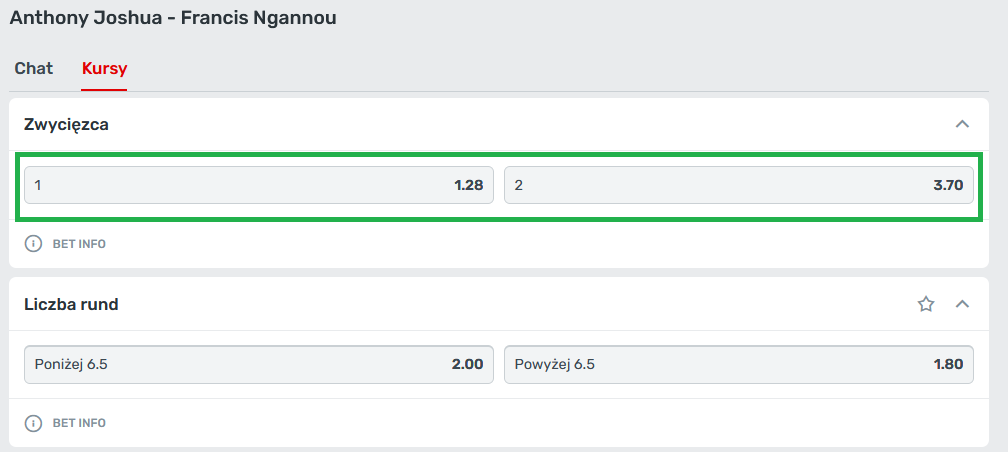
Task: Click the info icon under Liczba rund
Action: [33, 423]
